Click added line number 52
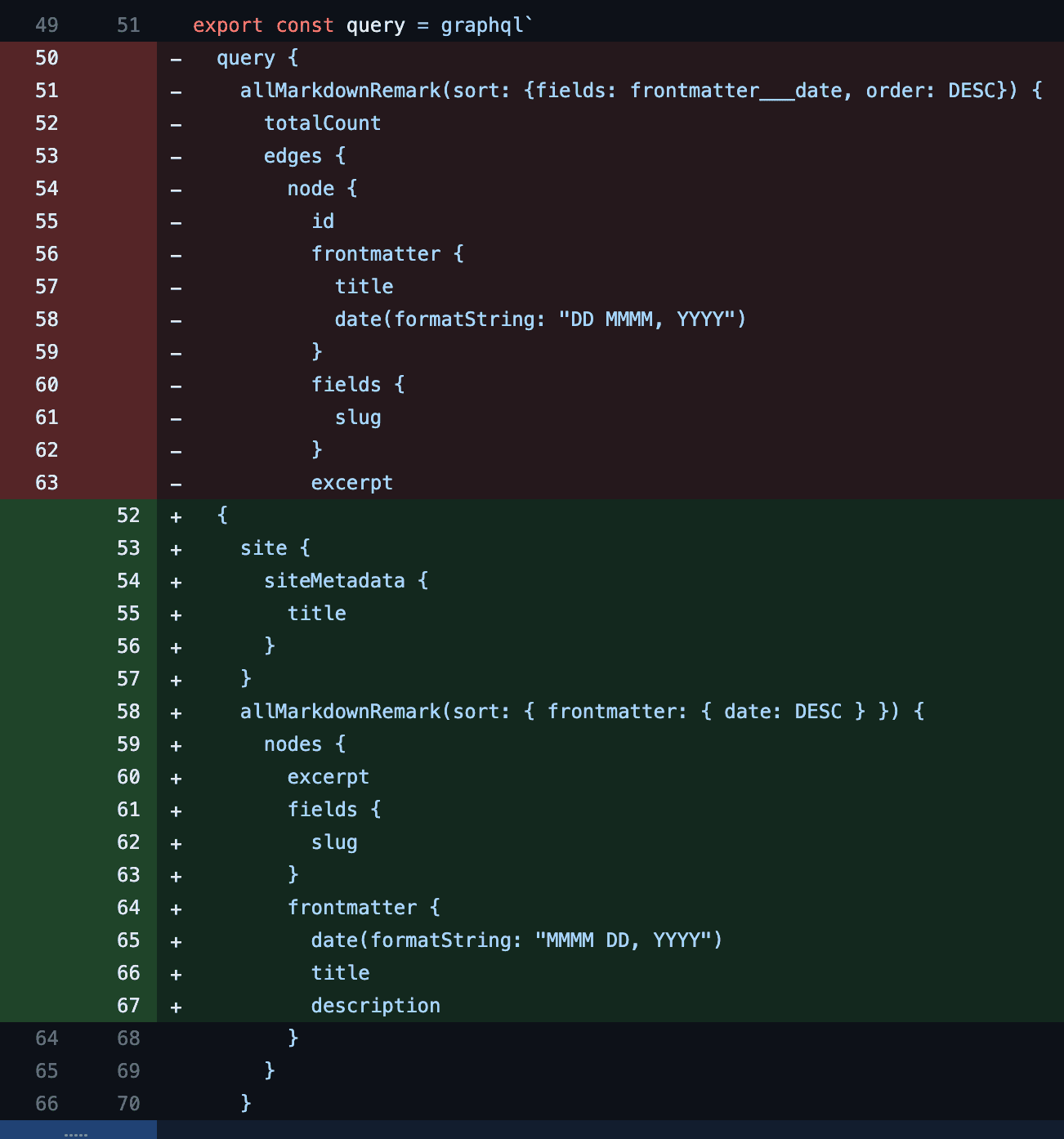The width and height of the screenshot is (1064, 1139). (x=128, y=516)
